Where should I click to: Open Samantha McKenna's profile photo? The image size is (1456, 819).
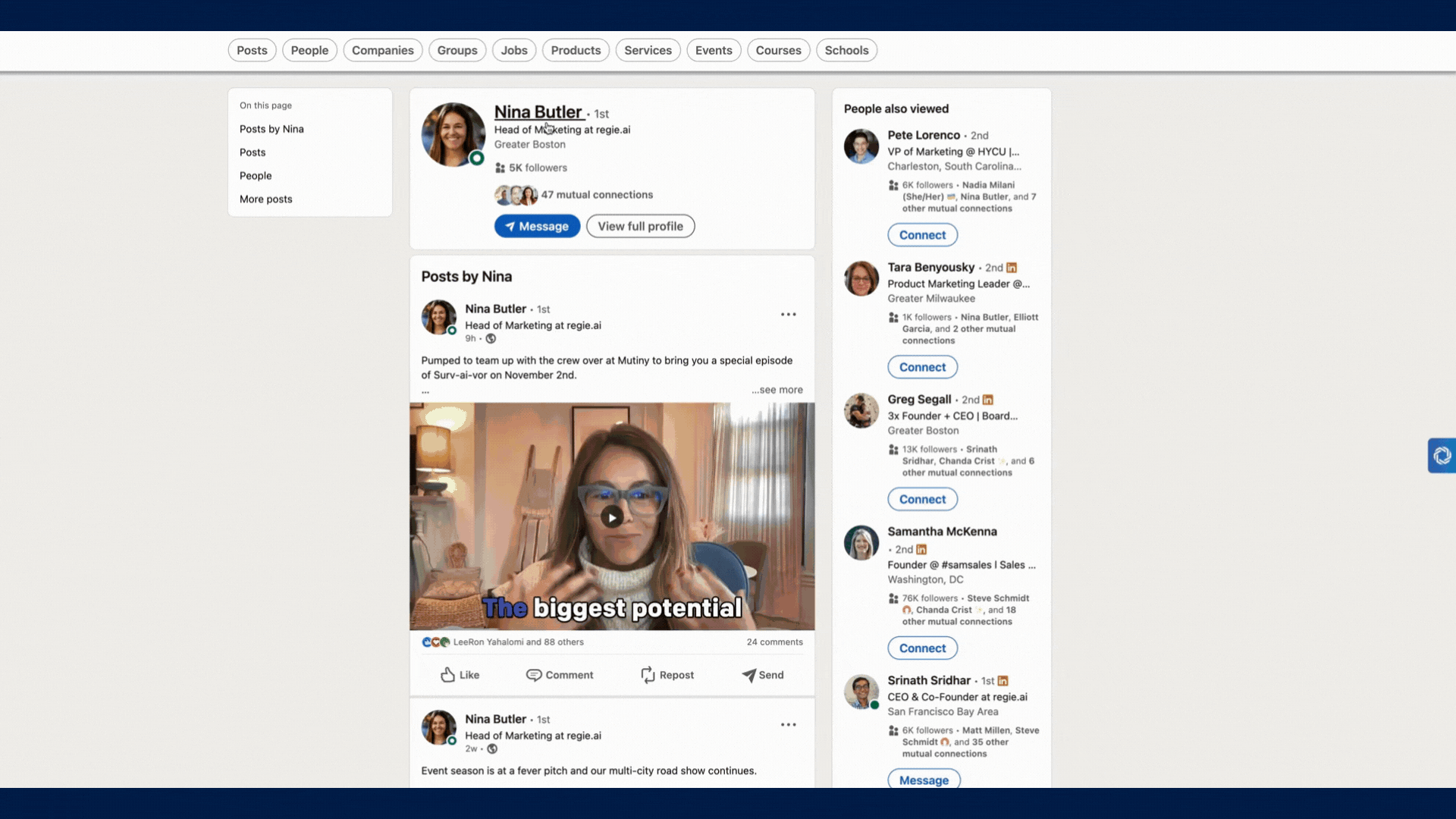(x=861, y=543)
